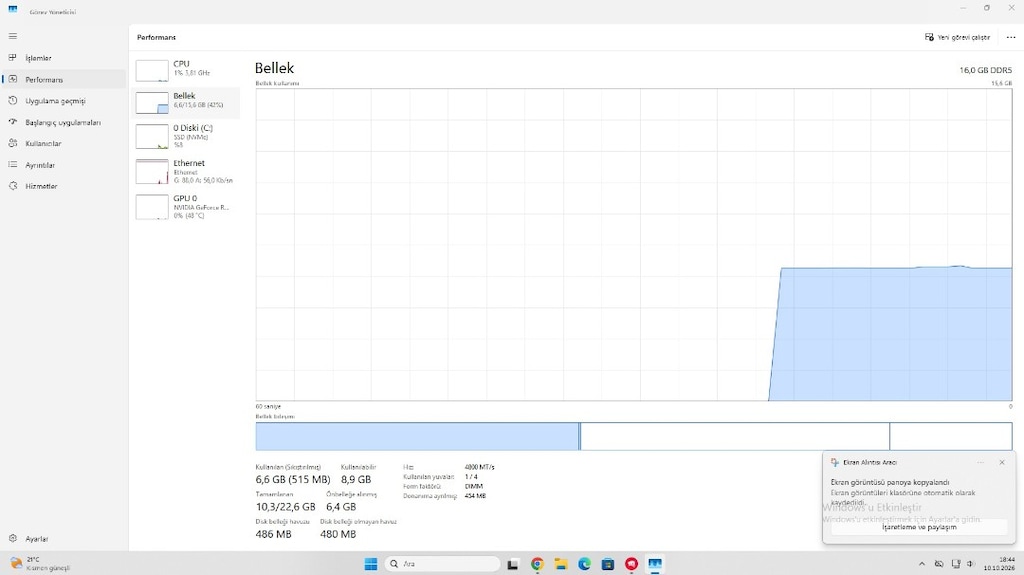Viewport: 1024px width, 575px height.
Task: Click the volume speaker tray icon
Action: [971, 564]
